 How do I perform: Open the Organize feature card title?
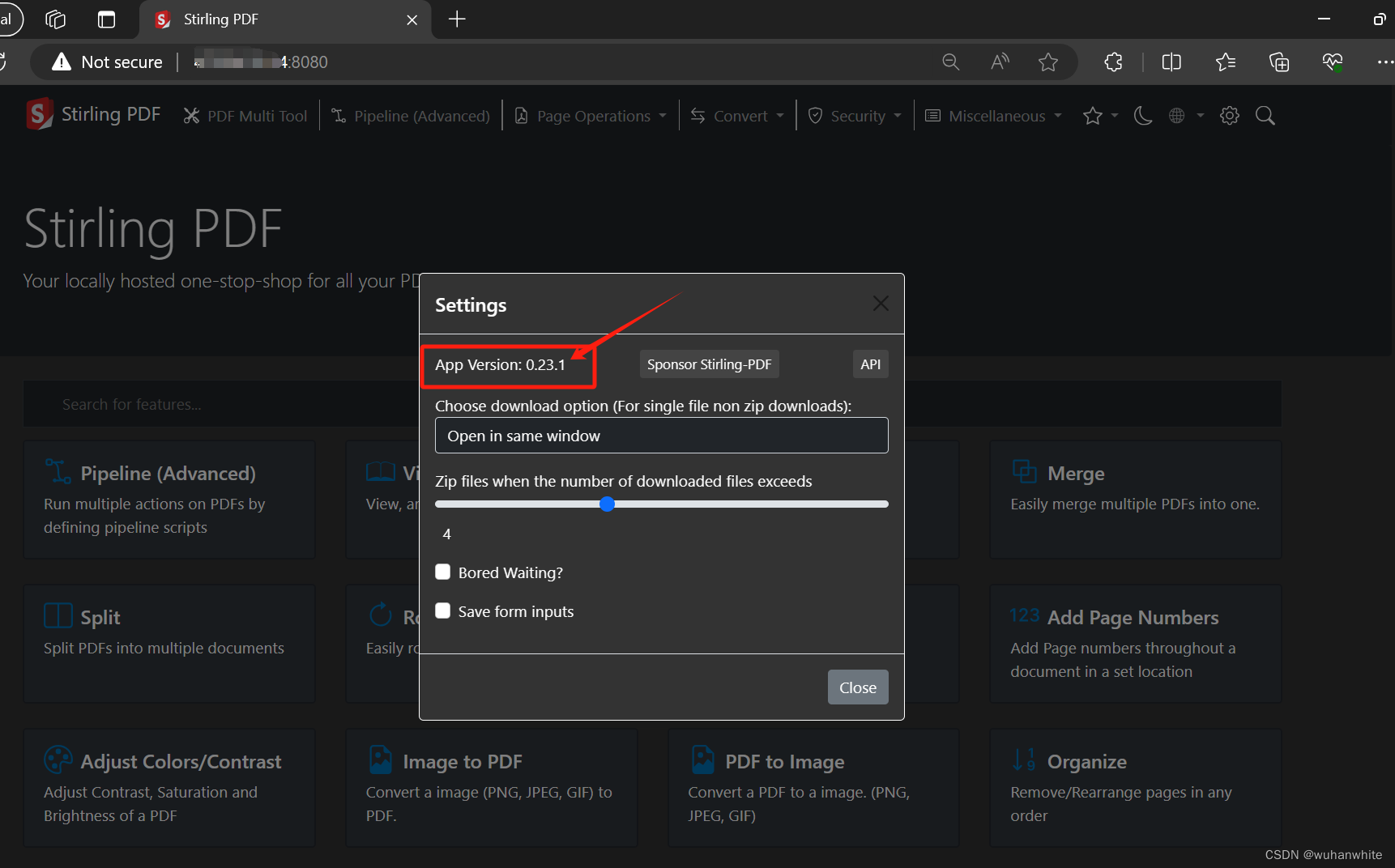pos(1087,762)
